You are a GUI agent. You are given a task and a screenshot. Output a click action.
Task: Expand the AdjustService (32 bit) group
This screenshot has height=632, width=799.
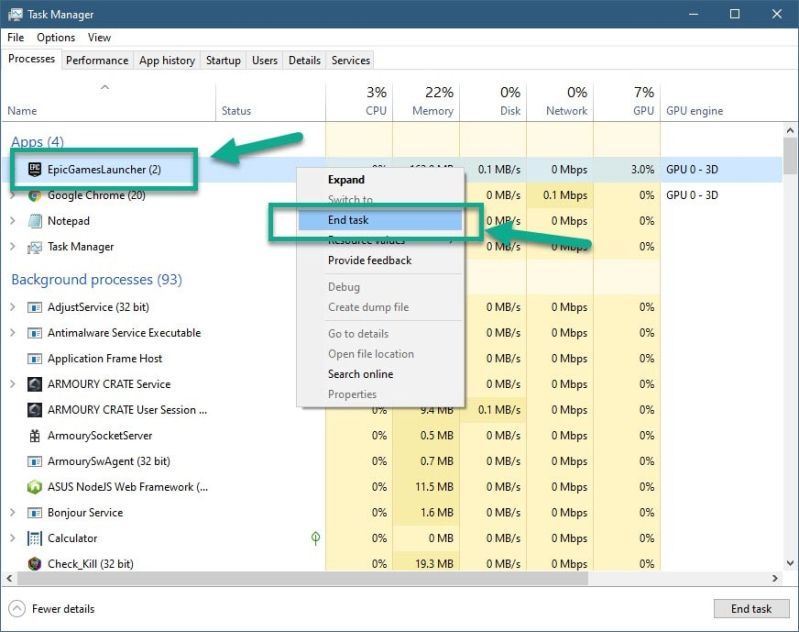(13, 307)
